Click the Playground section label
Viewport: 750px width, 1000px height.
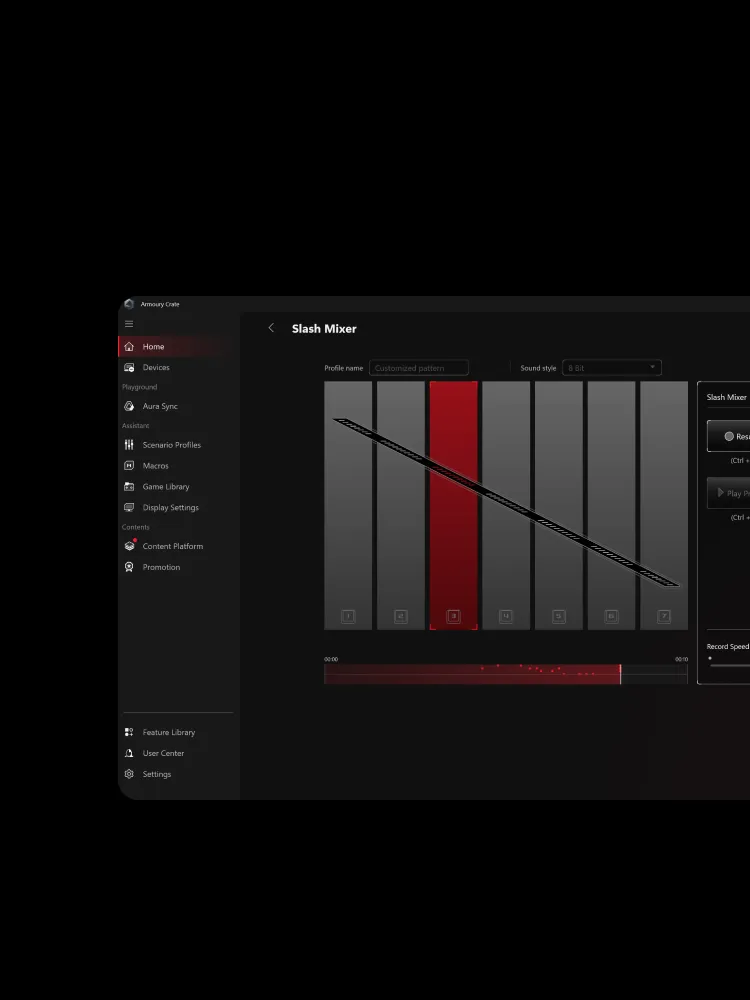[140, 387]
